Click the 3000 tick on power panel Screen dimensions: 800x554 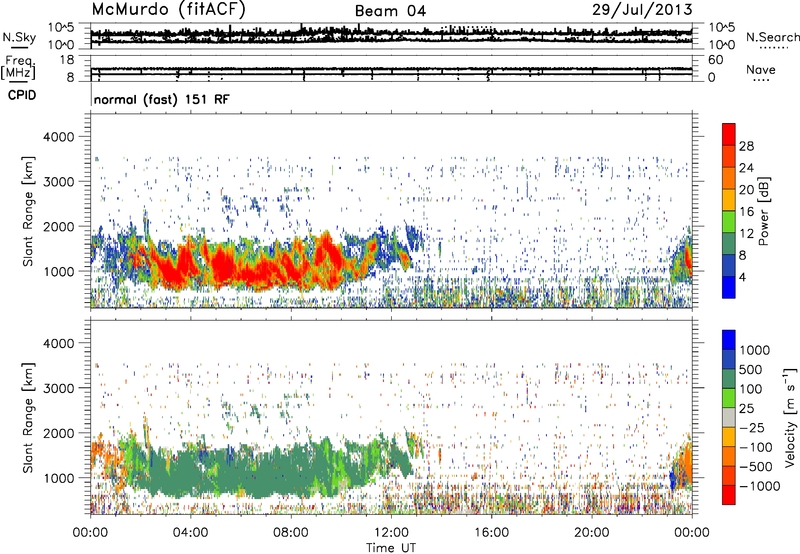pyautogui.click(x=59, y=182)
